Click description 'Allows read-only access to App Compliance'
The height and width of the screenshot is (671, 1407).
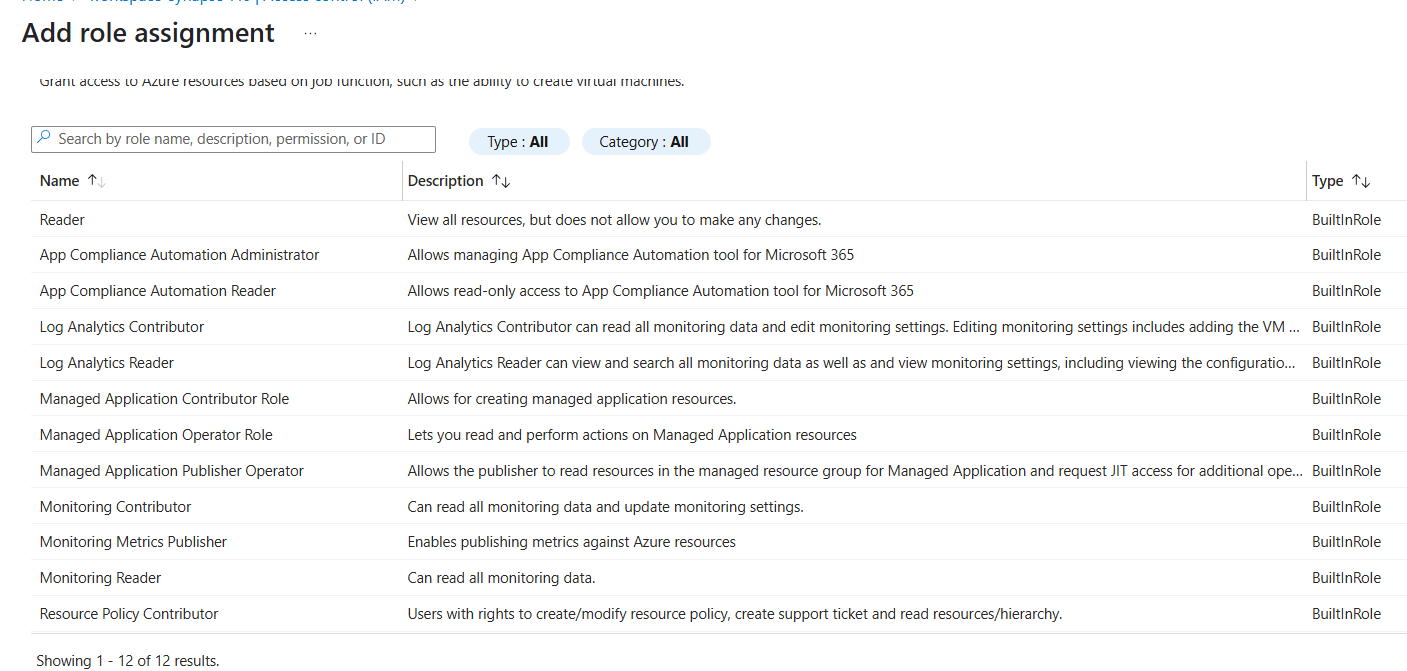[661, 291]
